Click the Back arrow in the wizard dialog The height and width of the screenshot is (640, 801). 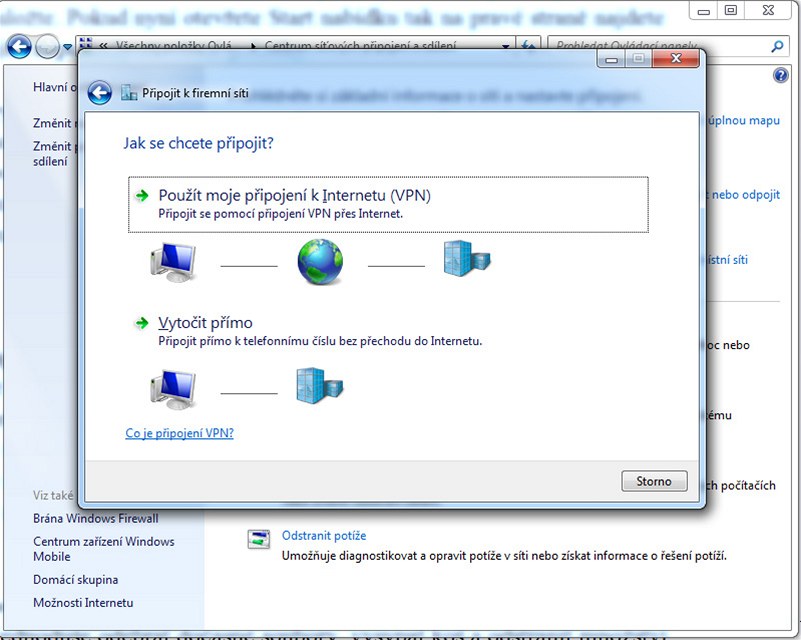pos(98,93)
